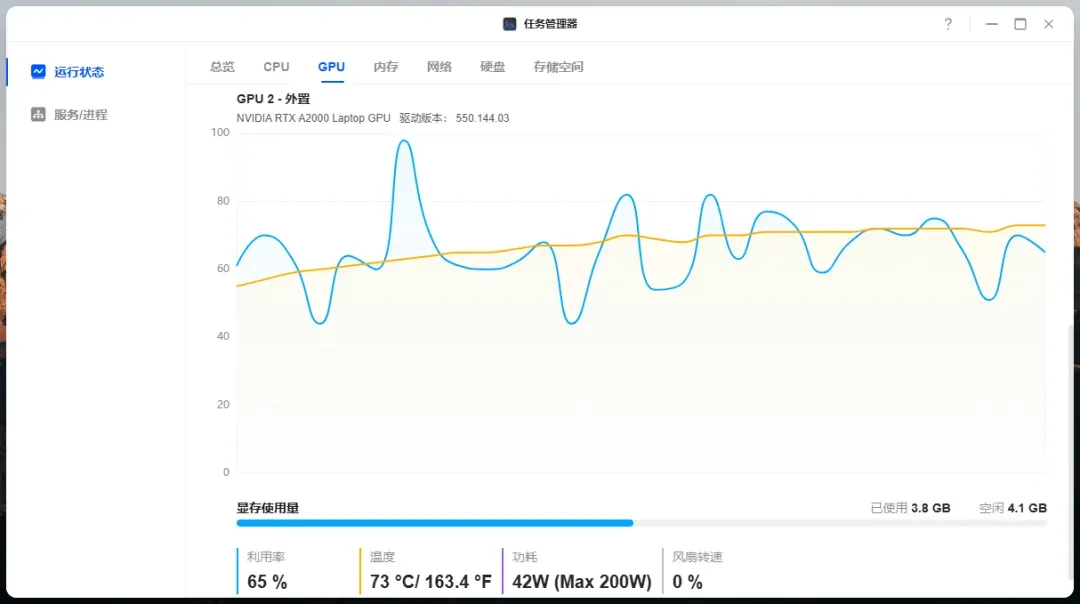Minimize the Task Manager window
The width and height of the screenshot is (1080, 604).
click(991, 24)
